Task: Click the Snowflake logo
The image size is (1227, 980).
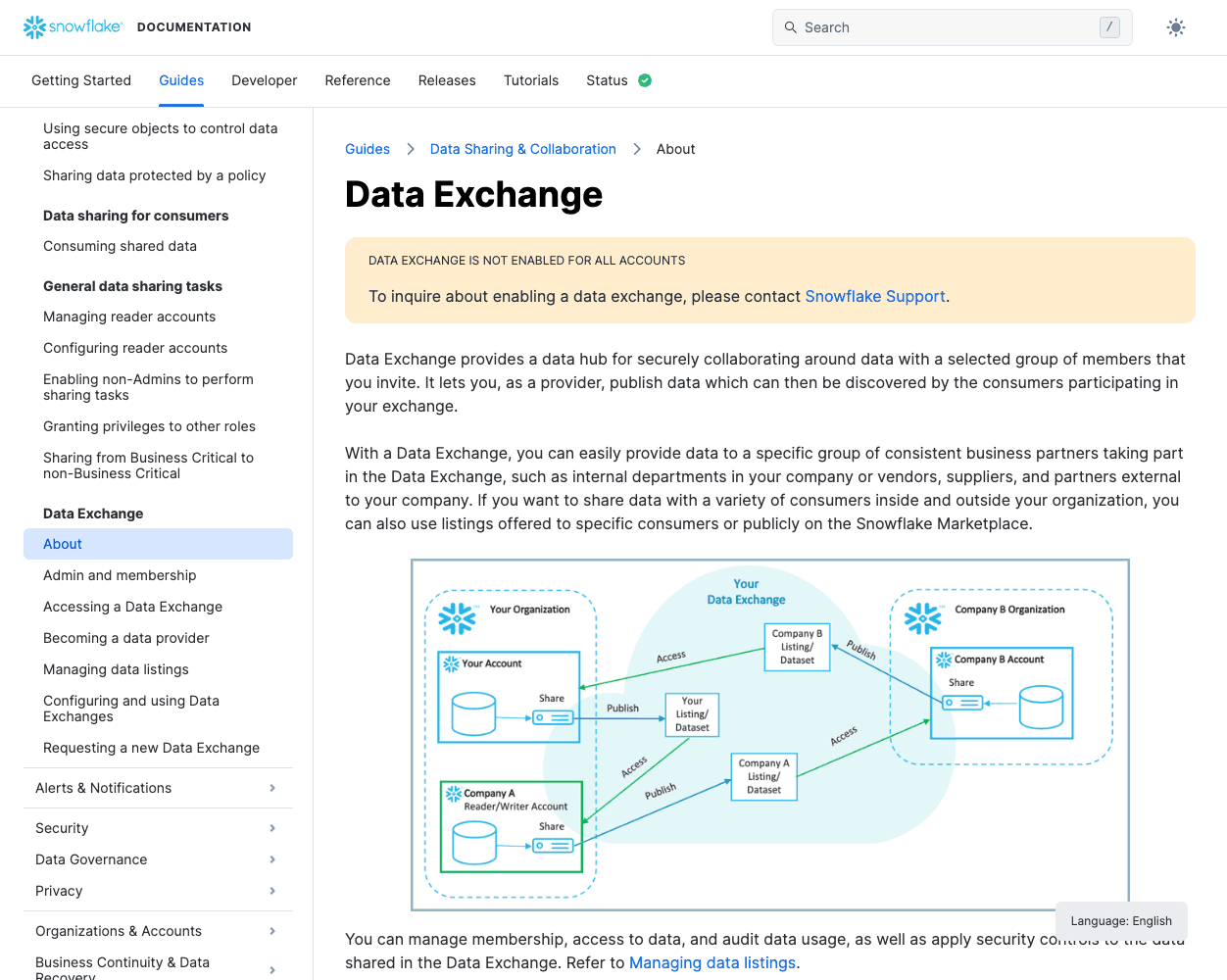Action: pos(73,27)
